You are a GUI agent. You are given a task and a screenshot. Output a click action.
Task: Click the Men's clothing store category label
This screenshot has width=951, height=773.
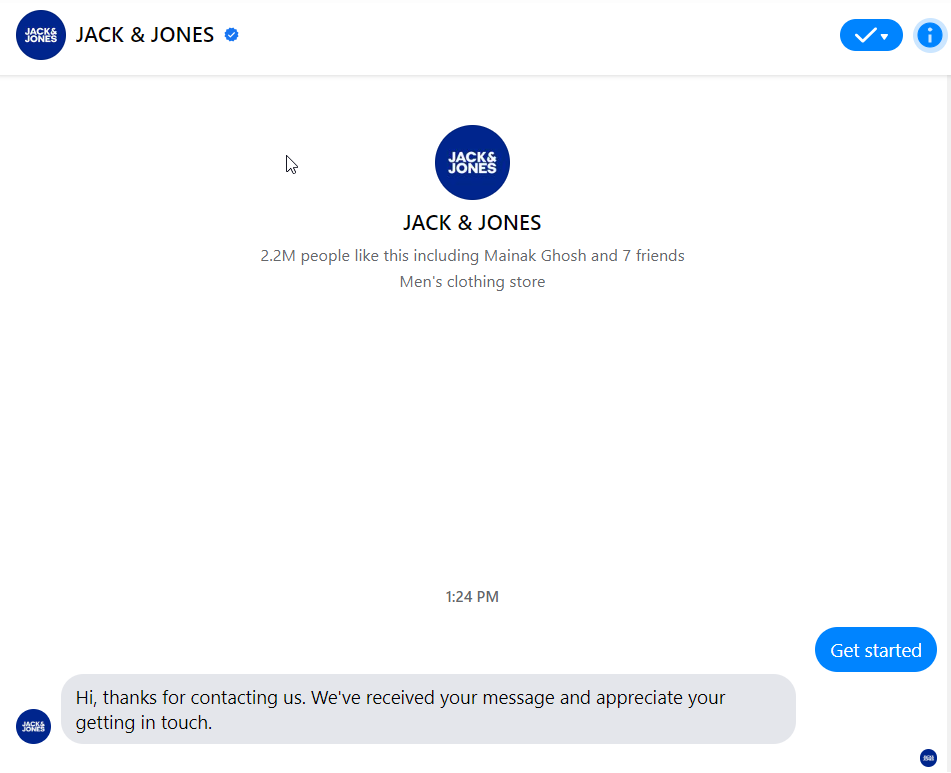point(472,281)
